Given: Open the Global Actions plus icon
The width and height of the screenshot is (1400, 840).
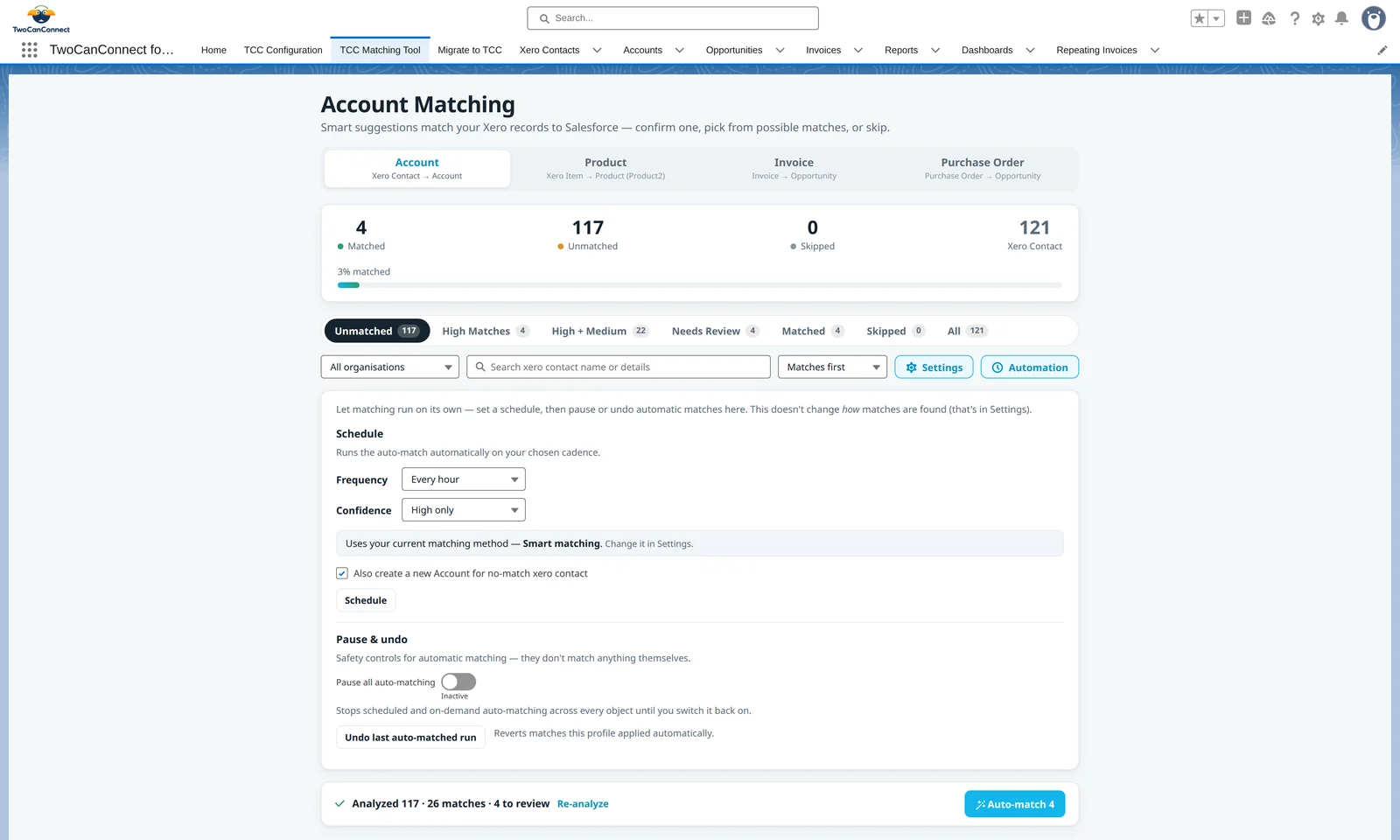Looking at the screenshot, I should point(1243,17).
